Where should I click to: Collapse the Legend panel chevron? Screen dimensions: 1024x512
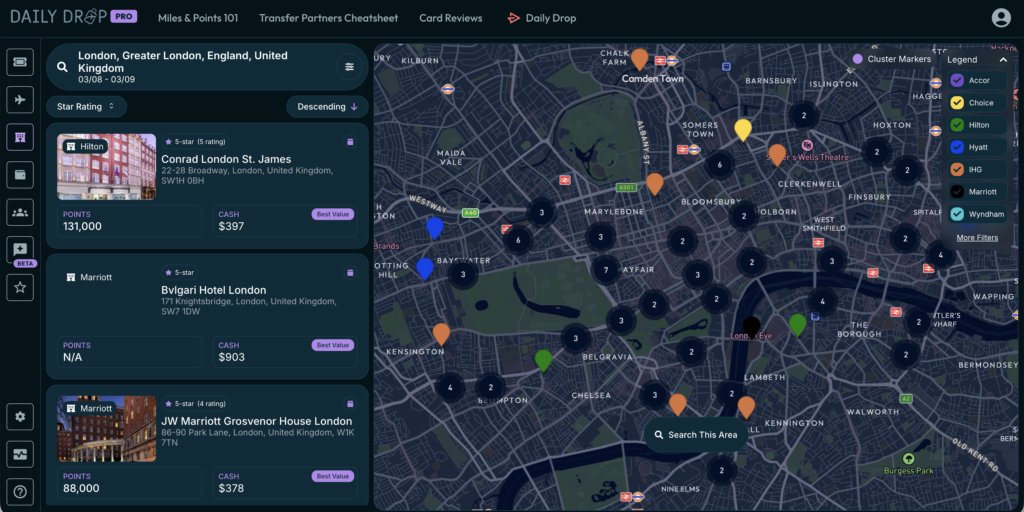(1002, 59)
